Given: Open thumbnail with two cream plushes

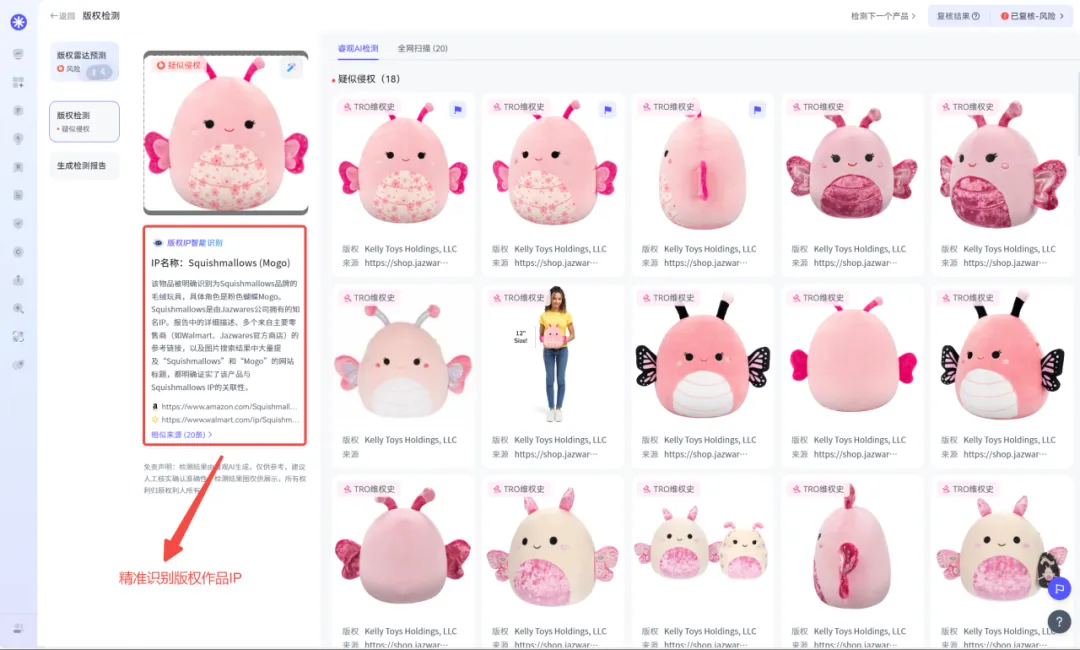Looking at the screenshot, I should tap(703, 547).
